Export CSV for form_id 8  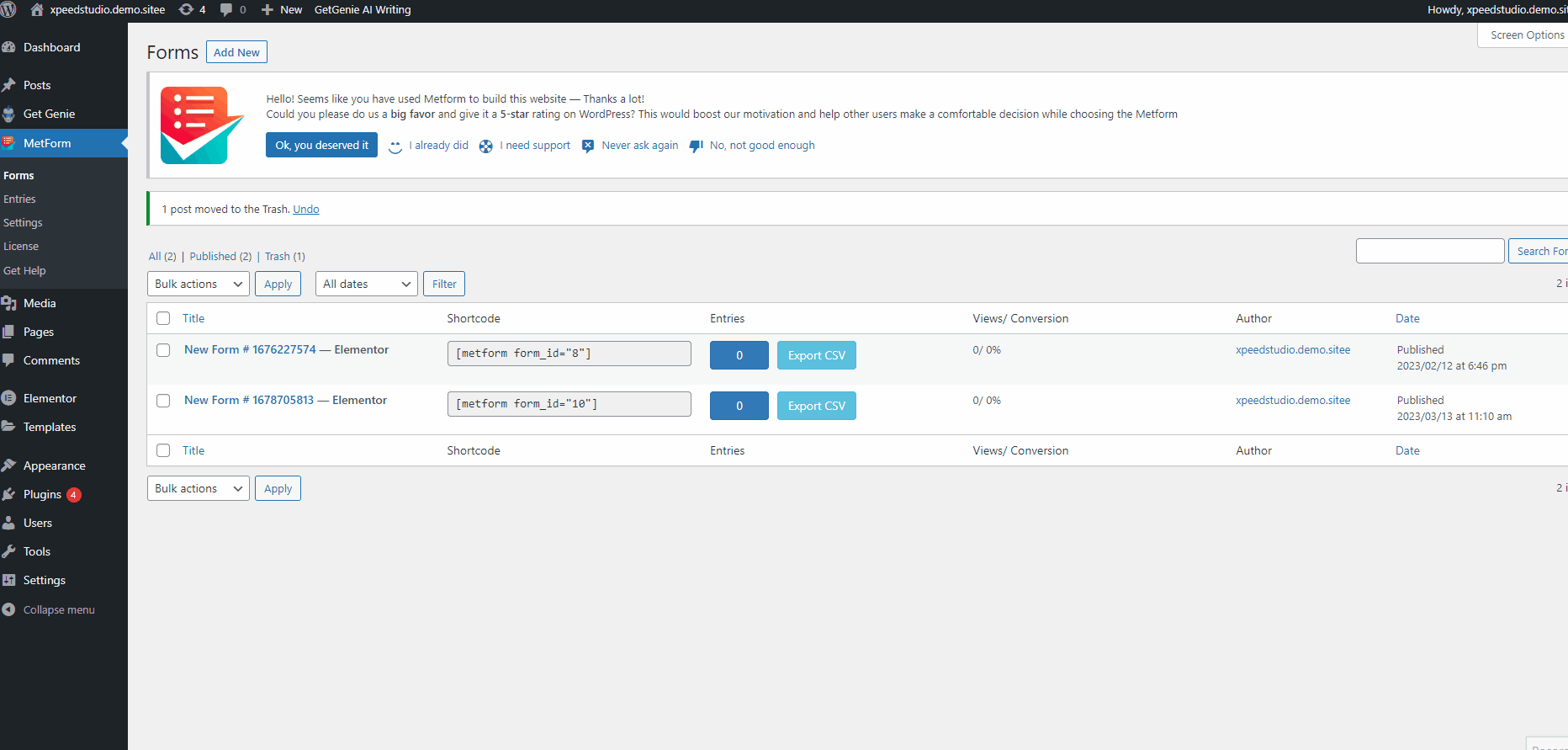pos(816,355)
